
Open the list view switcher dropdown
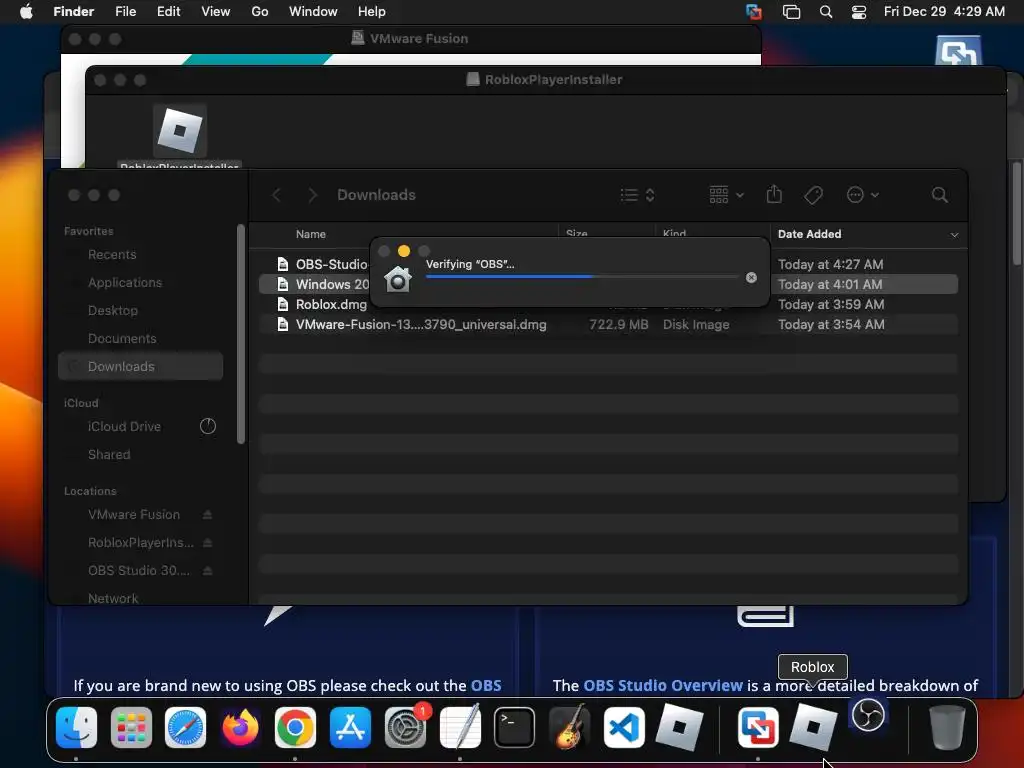[x=637, y=195]
